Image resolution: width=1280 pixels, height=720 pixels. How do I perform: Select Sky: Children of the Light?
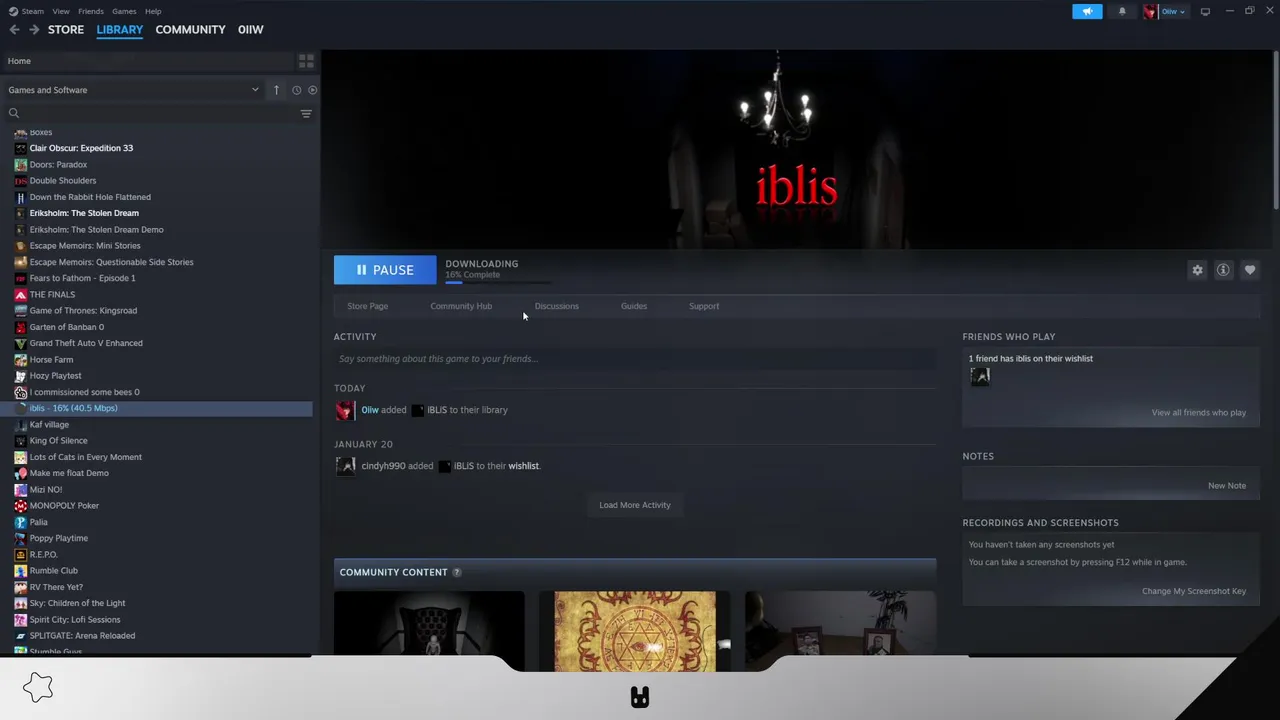[77, 603]
